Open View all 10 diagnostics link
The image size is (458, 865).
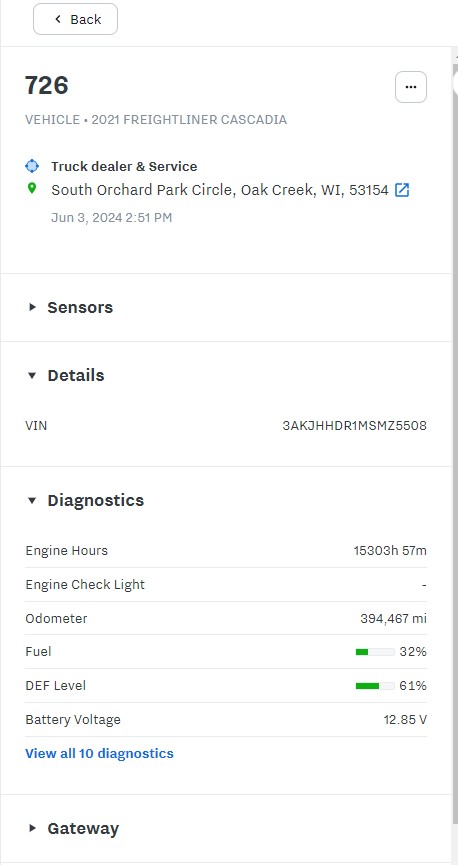click(99, 754)
